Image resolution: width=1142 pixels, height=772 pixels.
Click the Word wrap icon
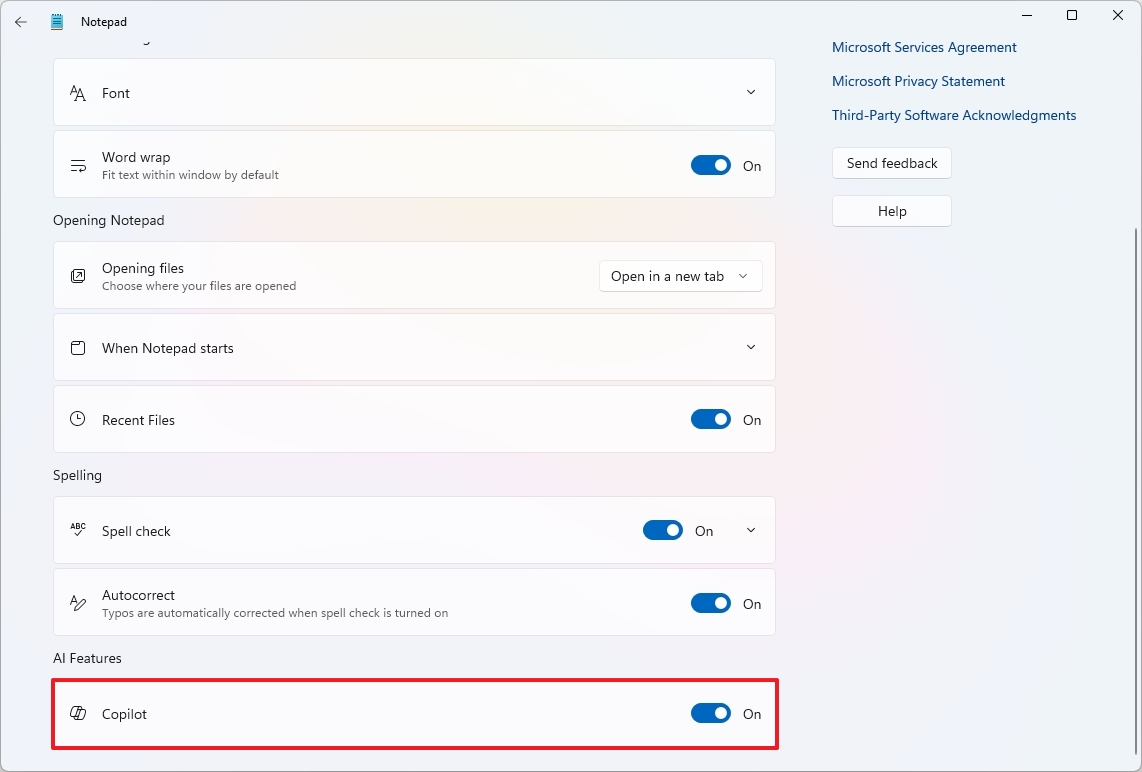(78, 166)
